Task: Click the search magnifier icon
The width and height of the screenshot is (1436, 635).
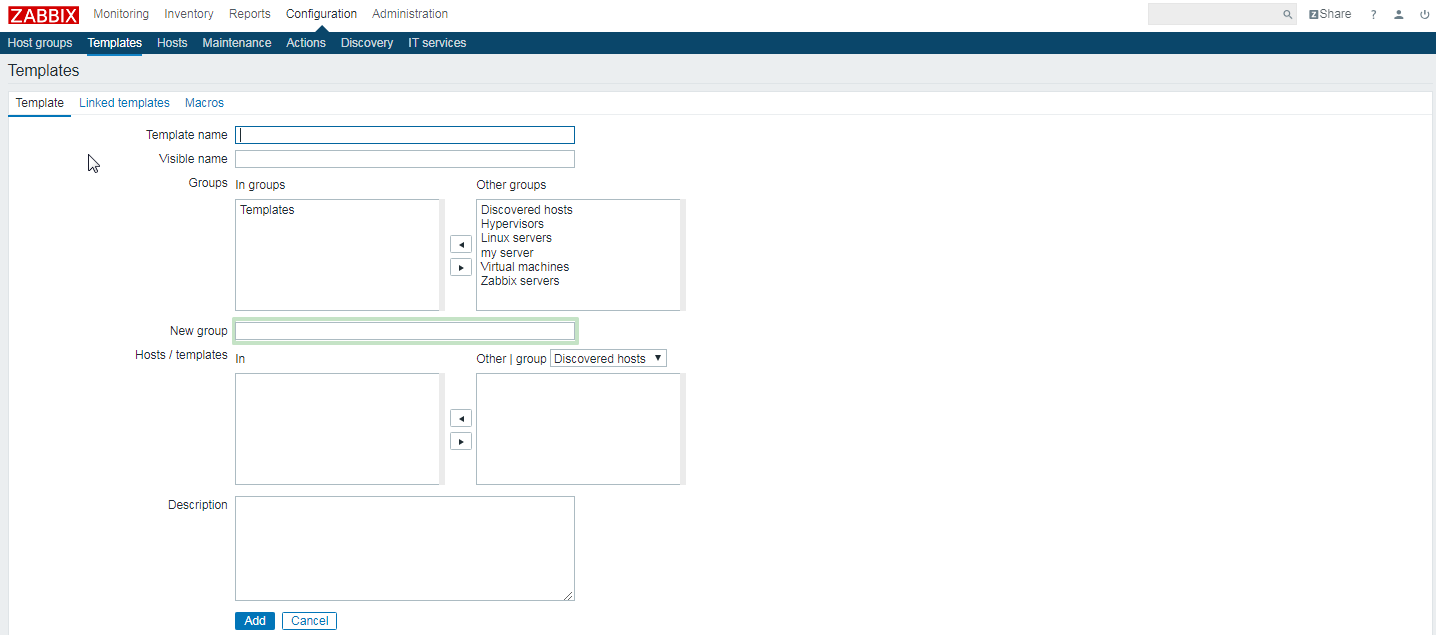Action: (x=1288, y=15)
